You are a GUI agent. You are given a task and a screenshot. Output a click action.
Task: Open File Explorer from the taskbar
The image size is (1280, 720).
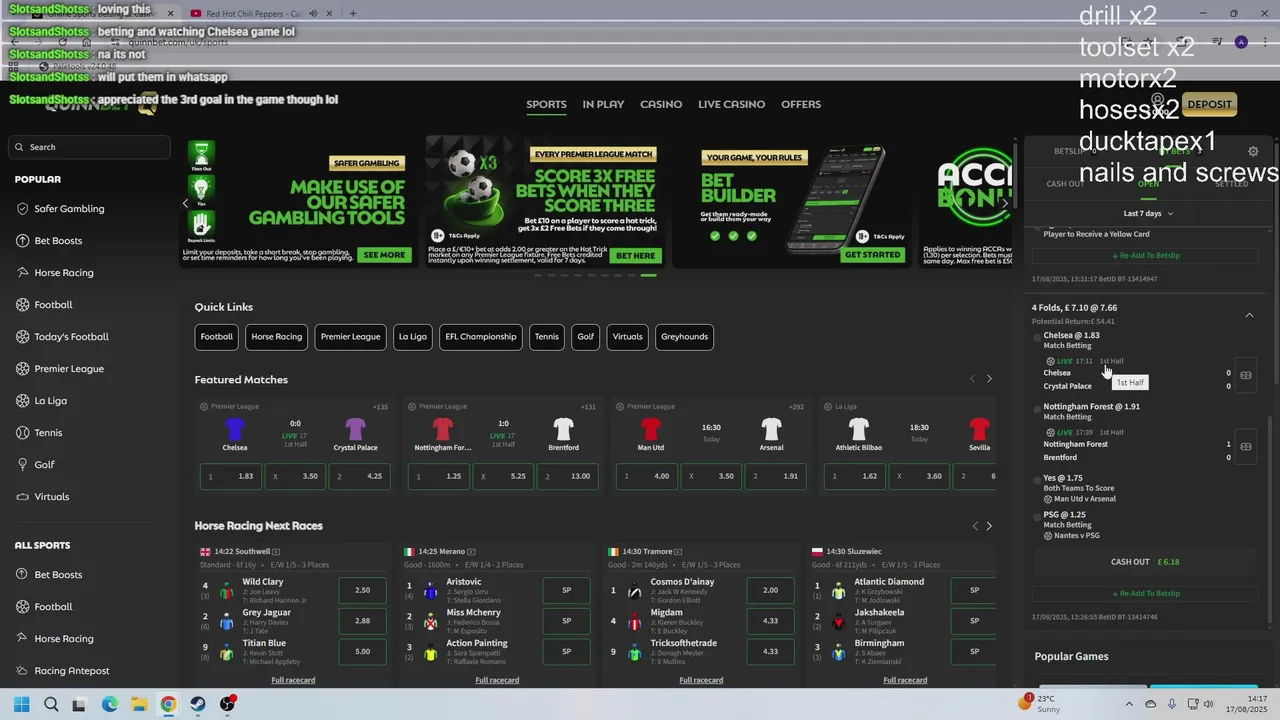(139, 704)
